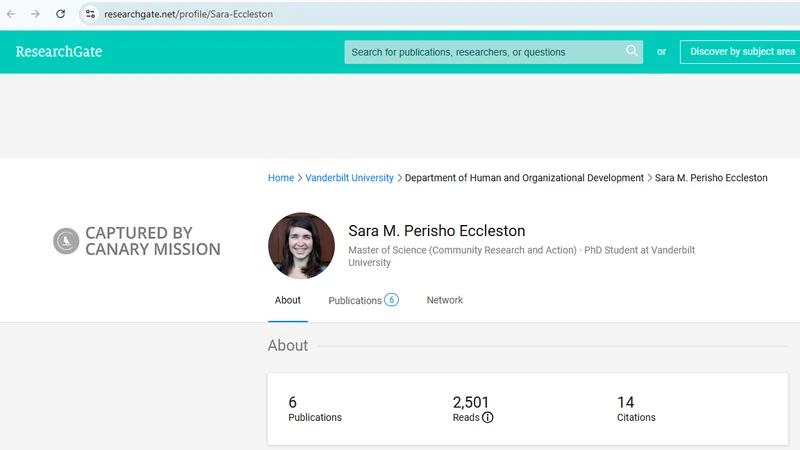This screenshot has height=450, width=800.
Task: Click the 14 Citations statistic
Action: click(636, 409)
